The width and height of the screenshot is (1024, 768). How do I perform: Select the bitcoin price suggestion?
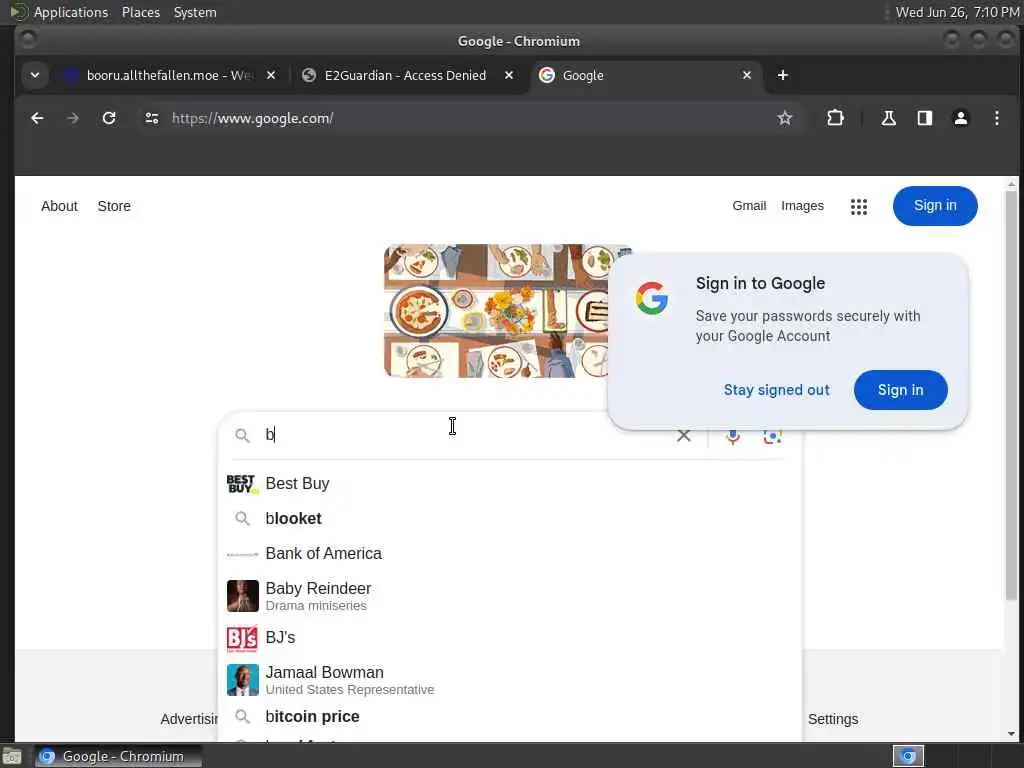tap(509, 717)
